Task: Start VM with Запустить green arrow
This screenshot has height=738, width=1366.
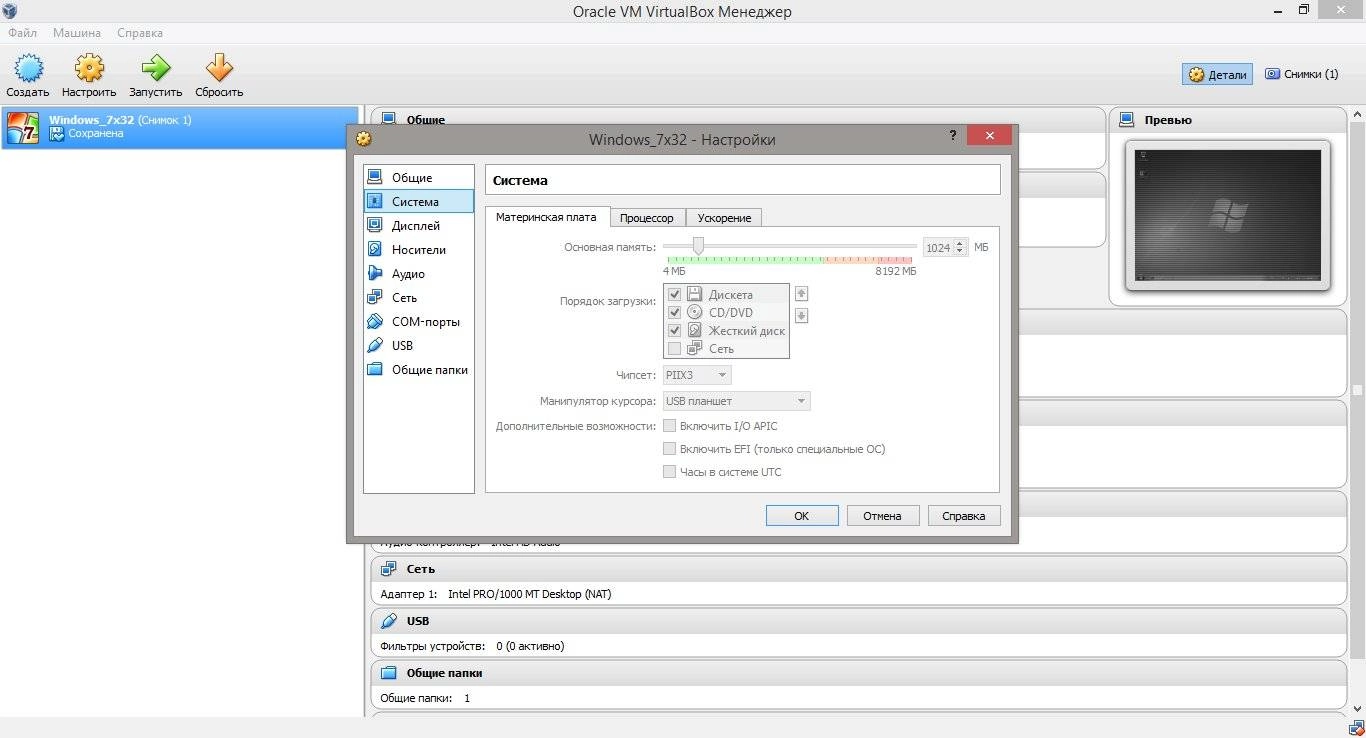Action: 155,68
